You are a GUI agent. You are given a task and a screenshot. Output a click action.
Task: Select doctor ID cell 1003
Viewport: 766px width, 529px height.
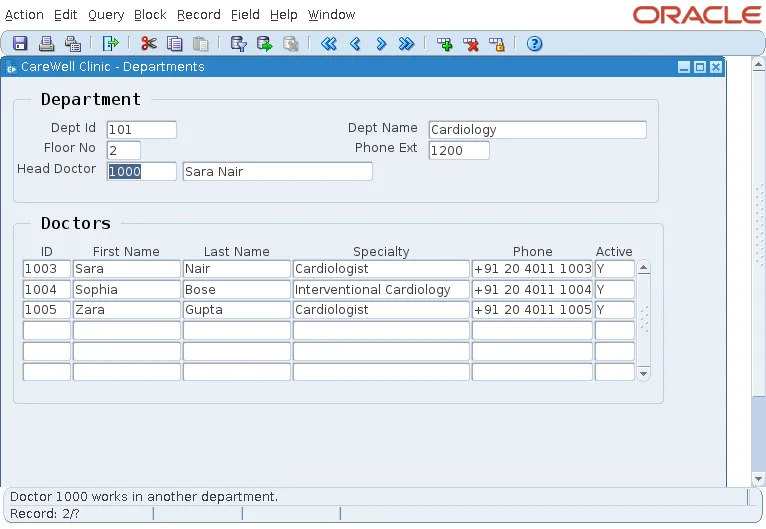47,269
